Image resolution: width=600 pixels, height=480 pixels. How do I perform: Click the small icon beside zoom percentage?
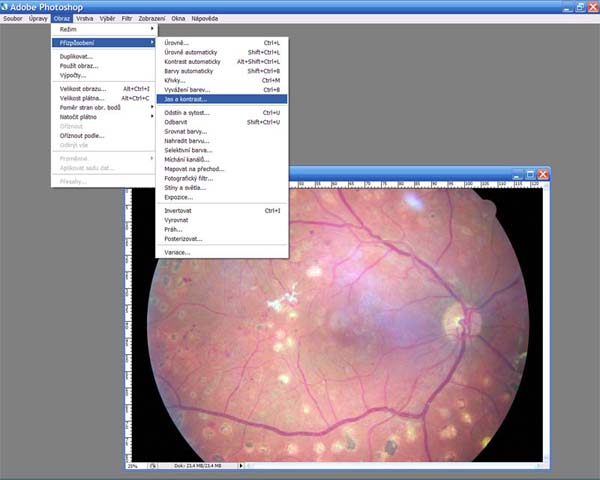153,465
